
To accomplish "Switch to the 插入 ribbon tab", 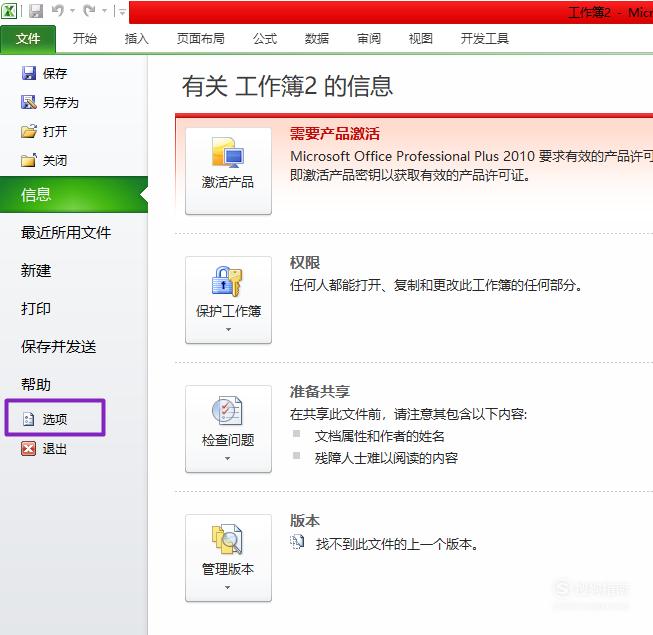I will pyautogui.click(x=137, y=39).
